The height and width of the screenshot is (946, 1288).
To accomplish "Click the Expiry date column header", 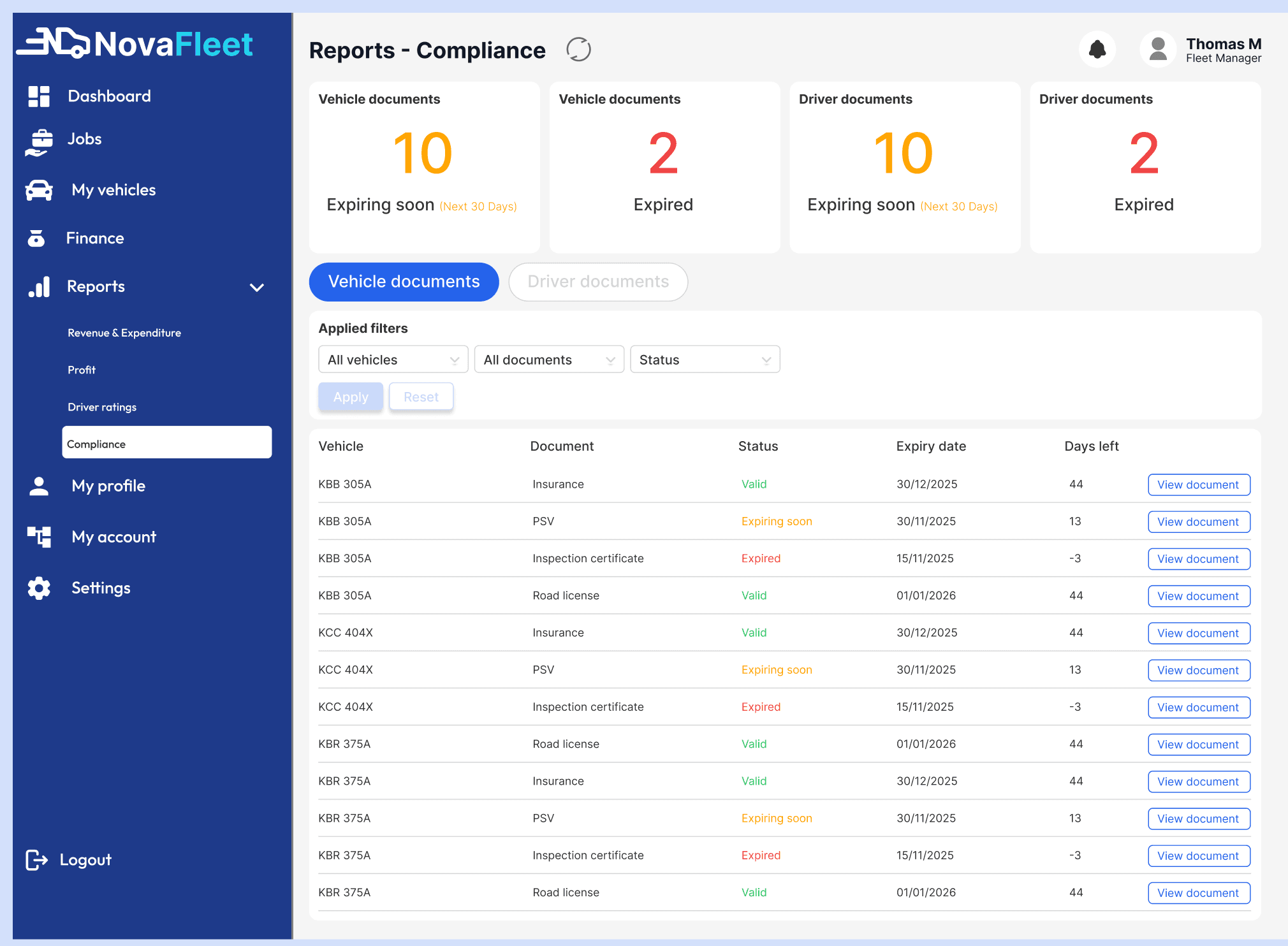I will click(931, 446).
